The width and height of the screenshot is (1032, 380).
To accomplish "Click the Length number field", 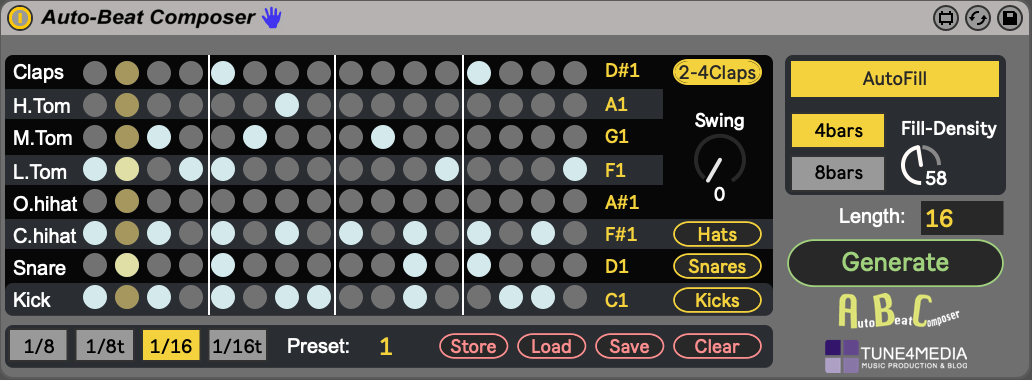I will 962,218.
